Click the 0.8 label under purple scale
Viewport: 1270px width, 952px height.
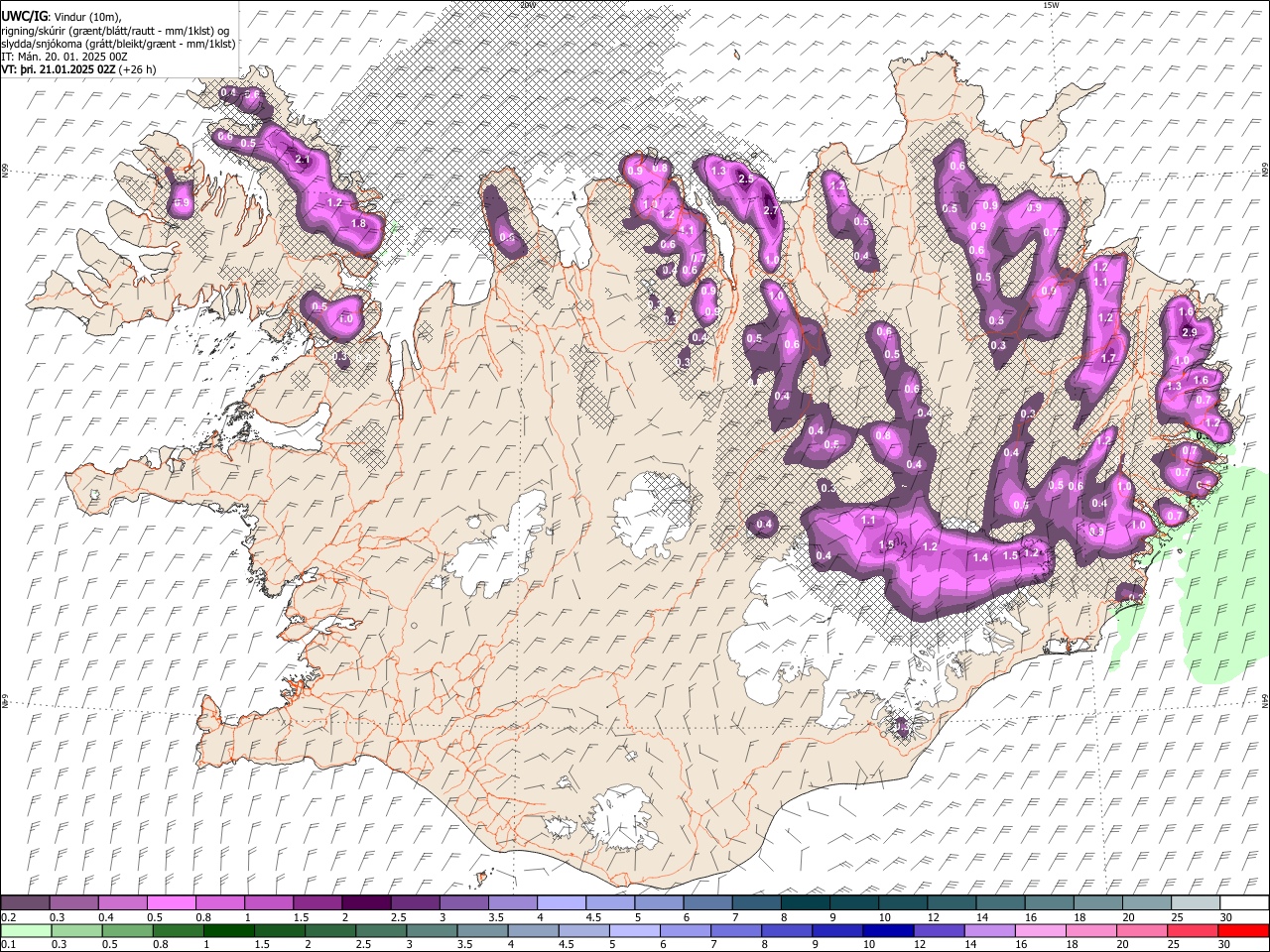203,917
